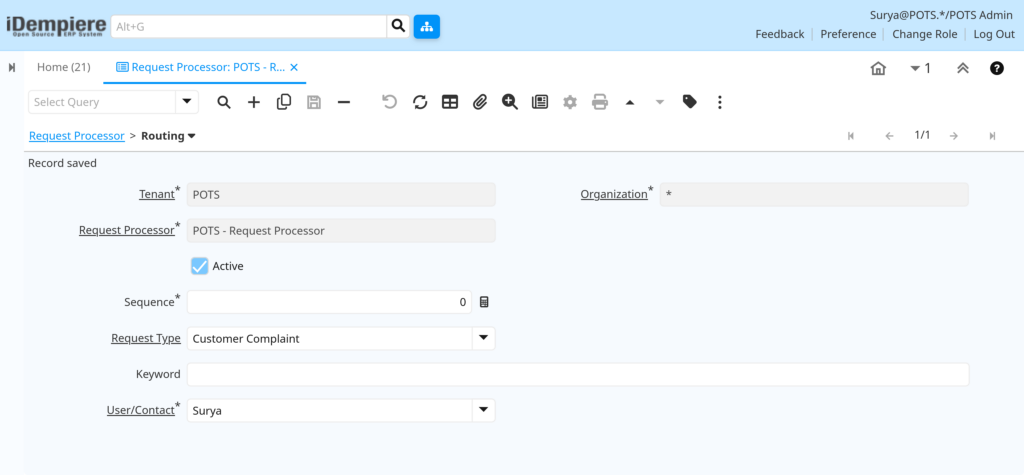Open the Feedback link

780,34
